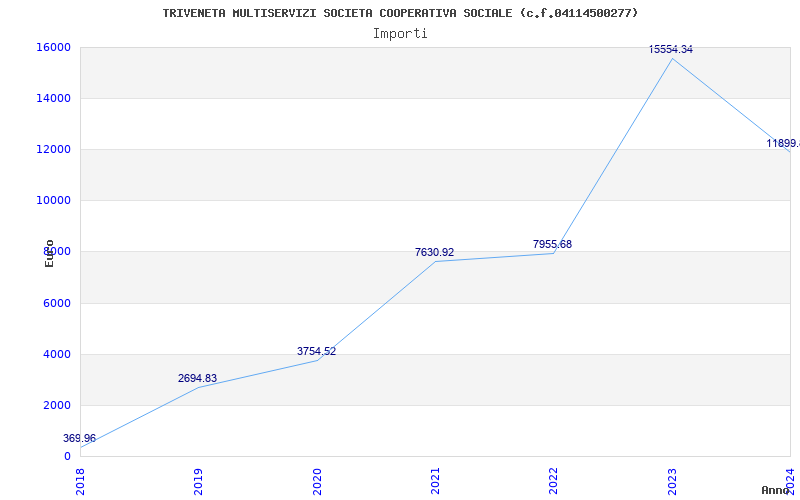Viewport: 800px width, 500px height.
Task: Click the data label 7630.92
Action: [x=434, y=252]
